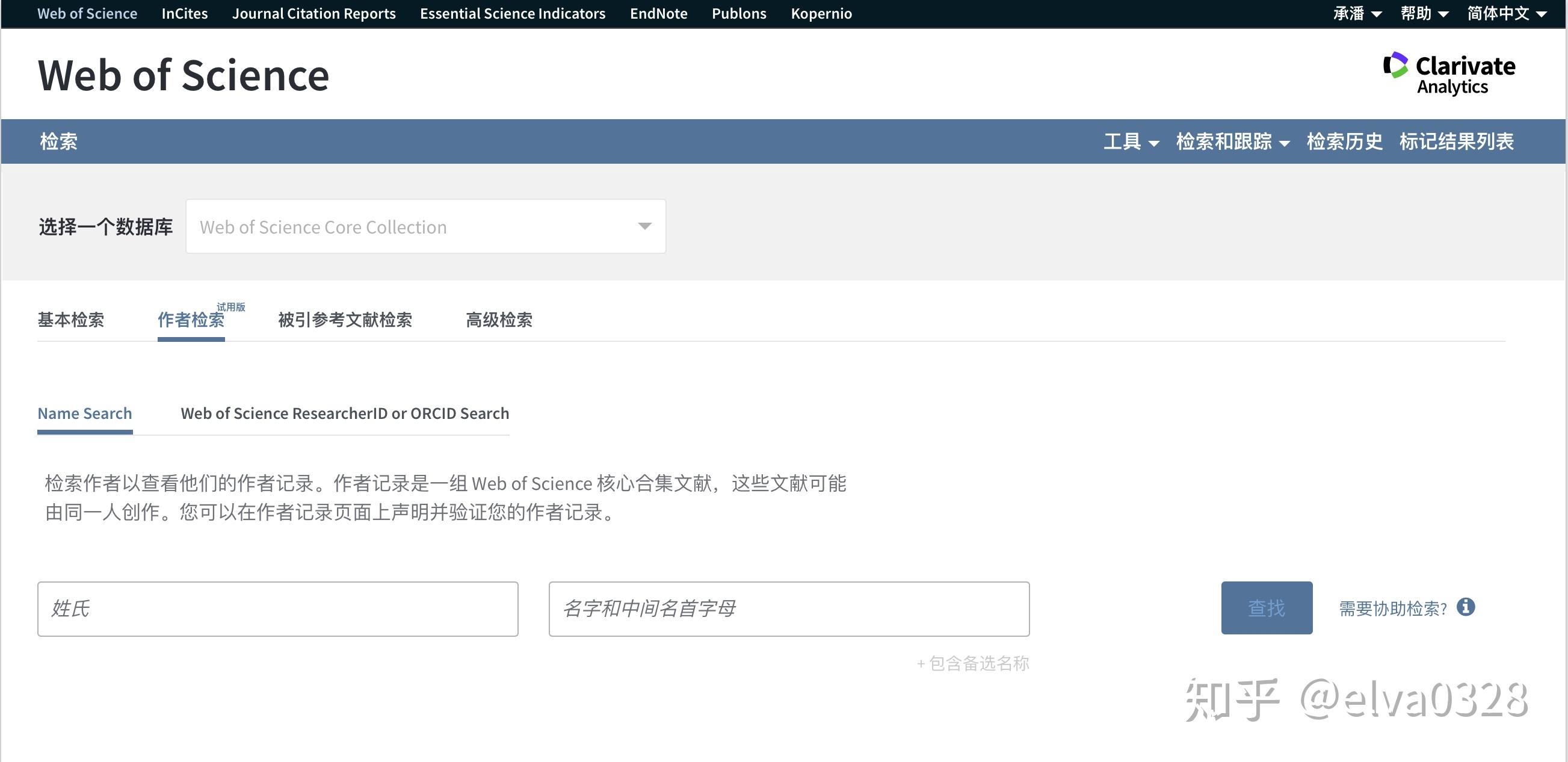Image resolution: width=1568 pixels, height=762 pixels.
Task: Click the Clarivate Analytics logo
Action: pos(1450,75)
